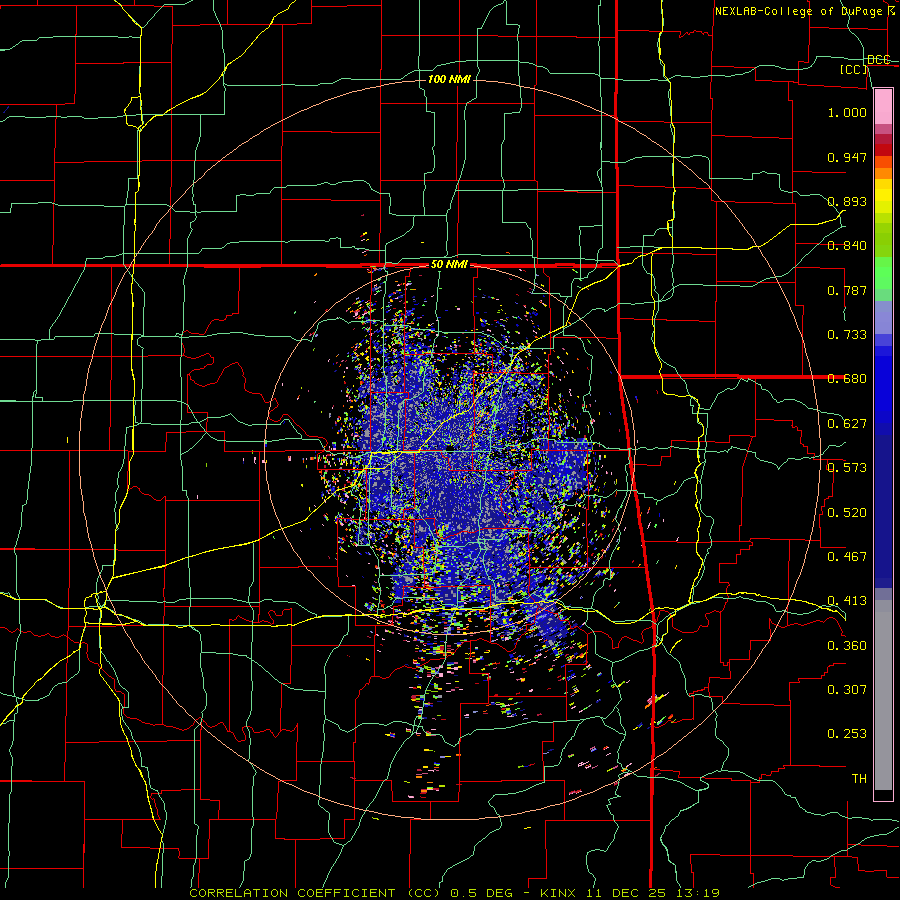
Task: Select the 0.627 legend value
Action: click(x=847, y=424)
